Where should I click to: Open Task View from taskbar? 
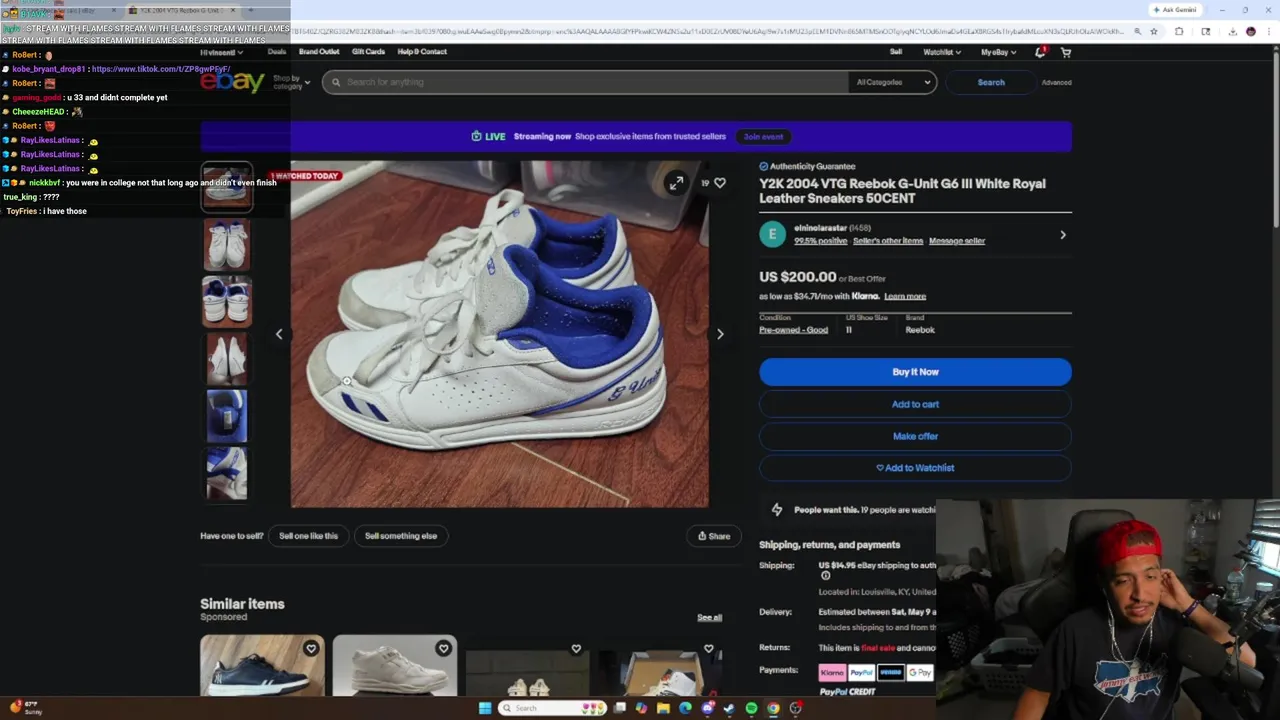tap(620, 708)
